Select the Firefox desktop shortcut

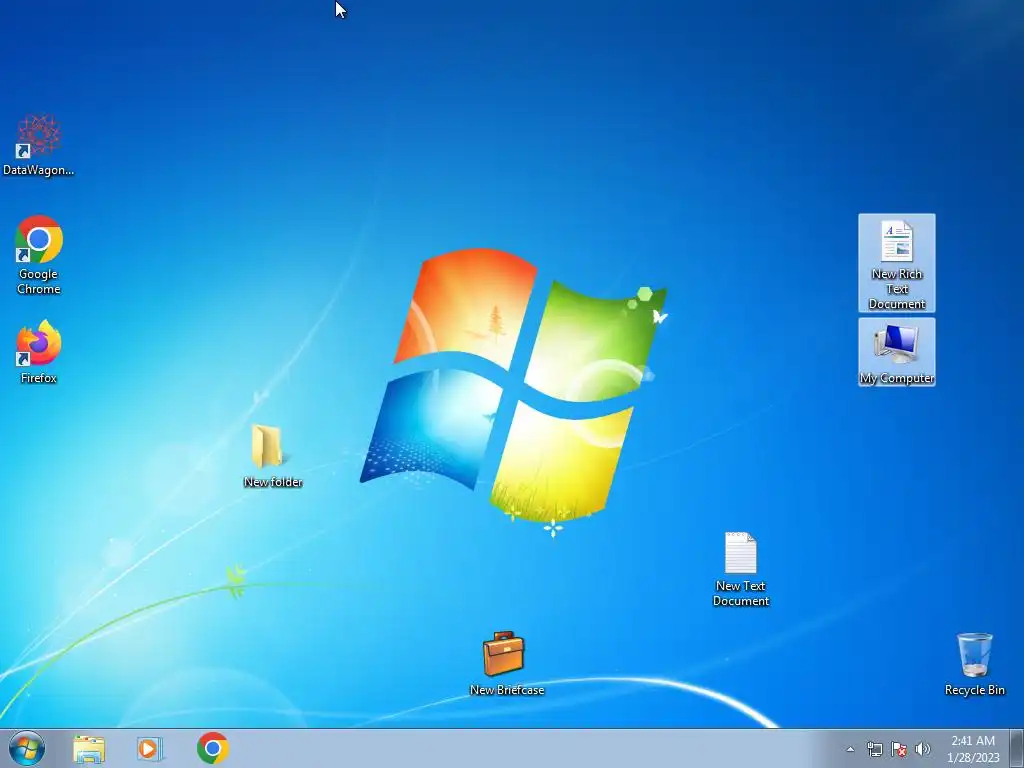tap(39, 343)
